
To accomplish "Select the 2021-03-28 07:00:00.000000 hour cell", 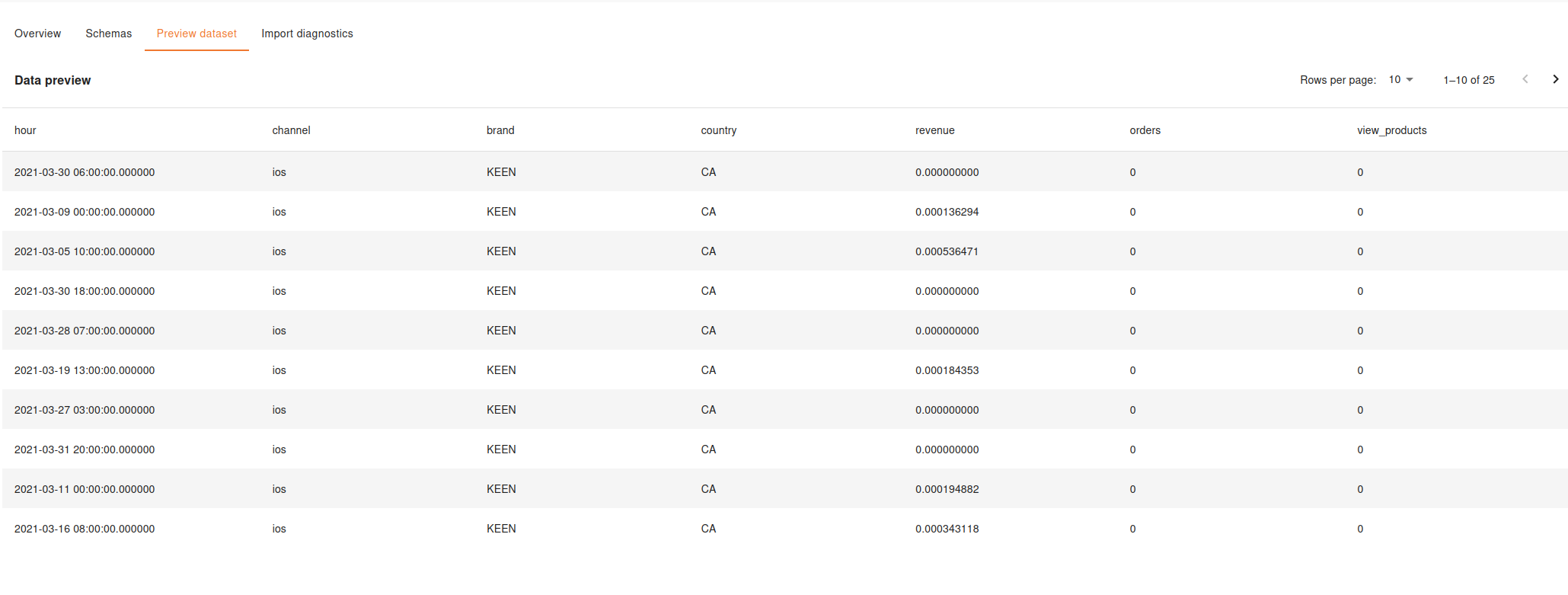I will (85, 331).
